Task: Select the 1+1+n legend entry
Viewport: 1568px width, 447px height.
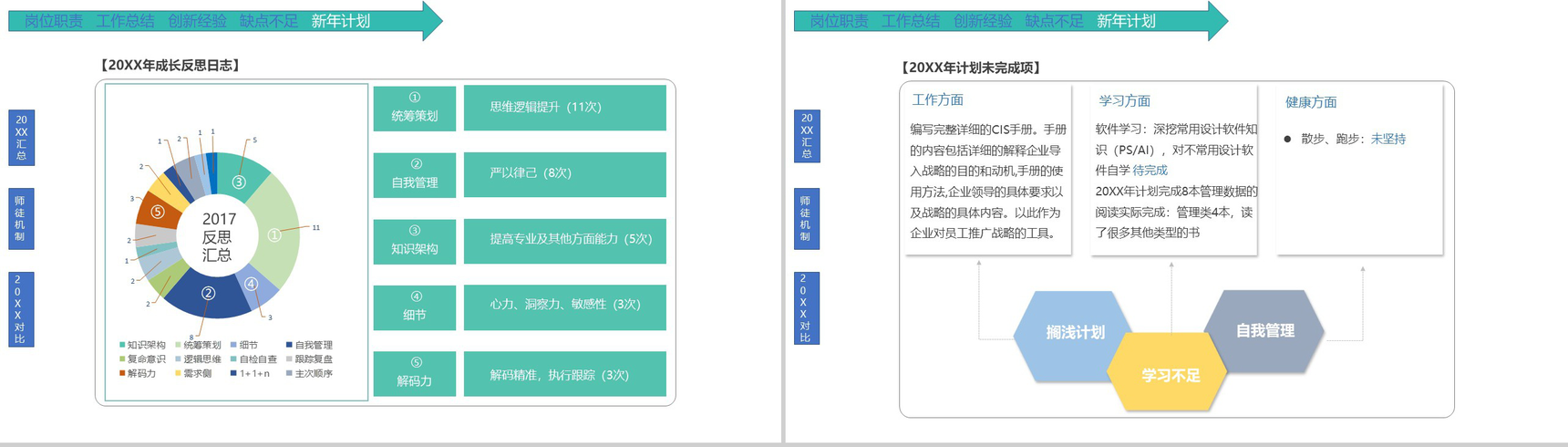Action: point(251,373)
